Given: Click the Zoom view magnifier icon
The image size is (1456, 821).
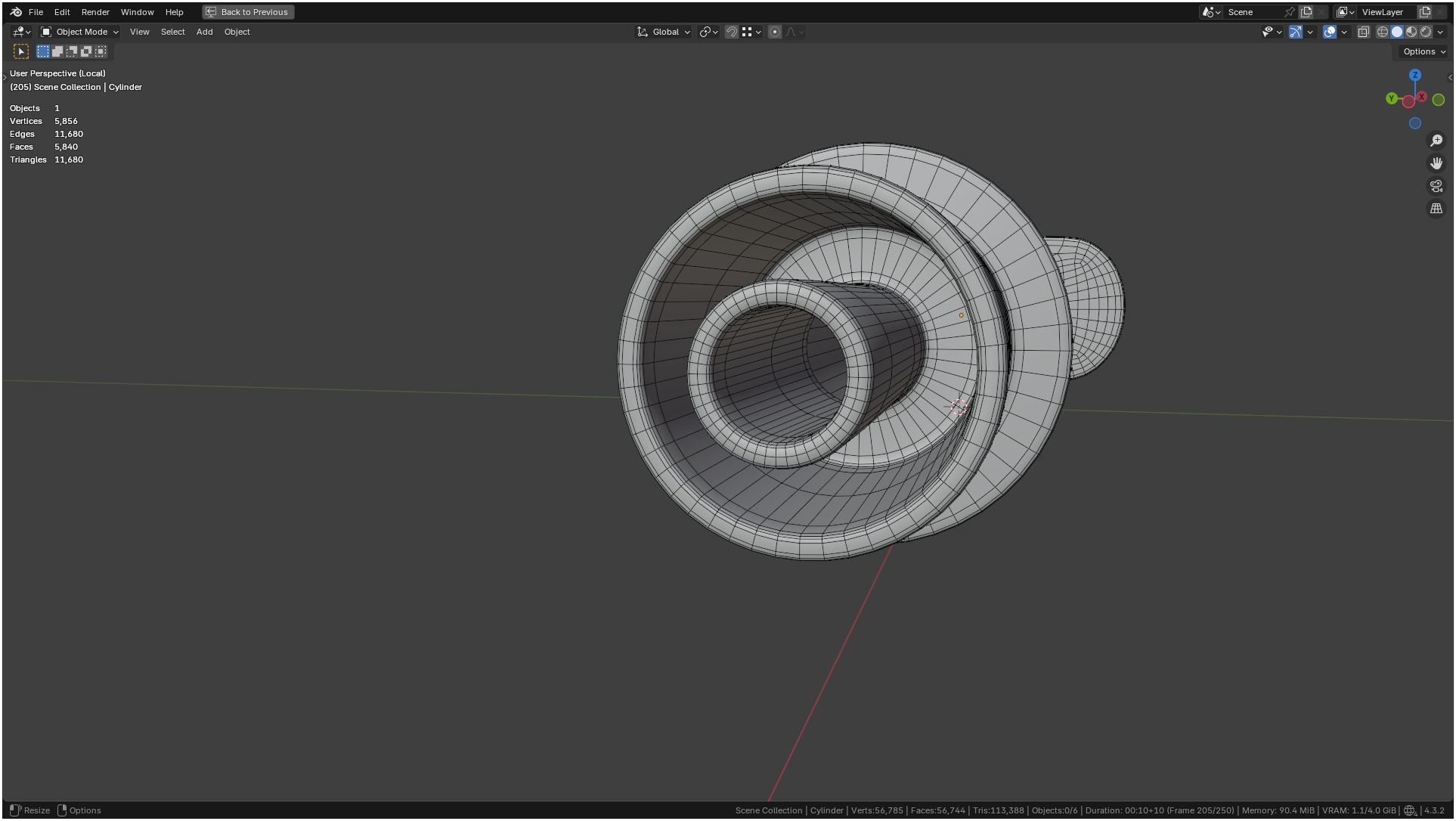Looking at the screenshot, I should (x=1436, y=141).
